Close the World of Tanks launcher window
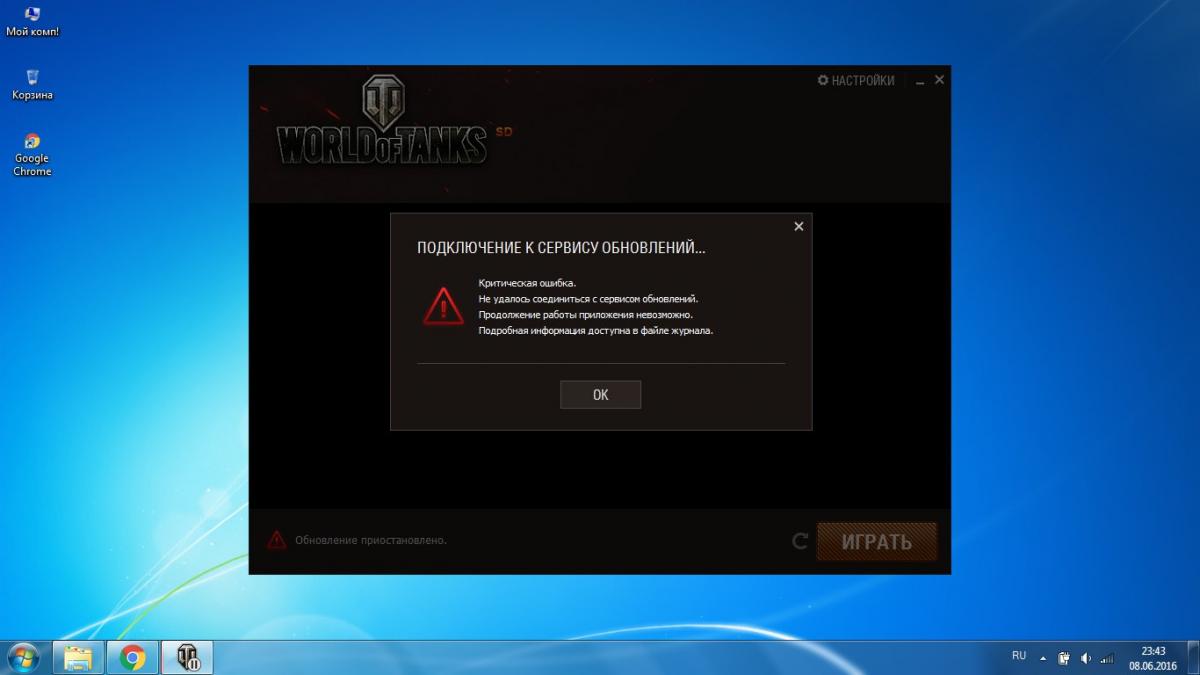 [939, 80]
